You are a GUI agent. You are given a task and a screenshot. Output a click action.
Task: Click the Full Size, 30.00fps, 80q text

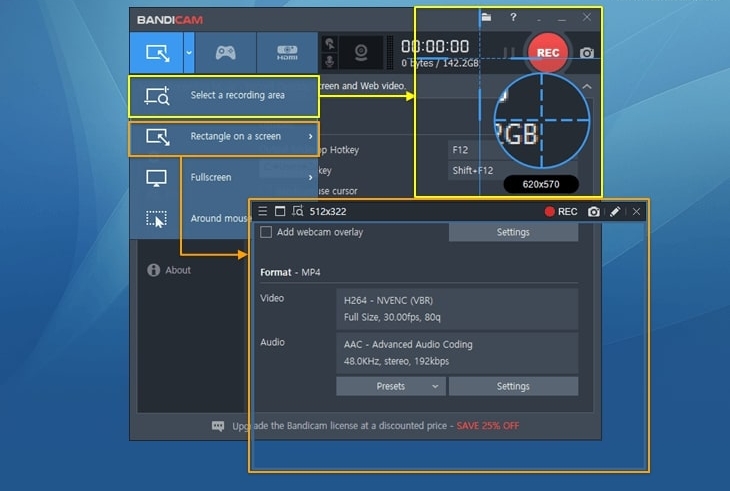point(392,317)
